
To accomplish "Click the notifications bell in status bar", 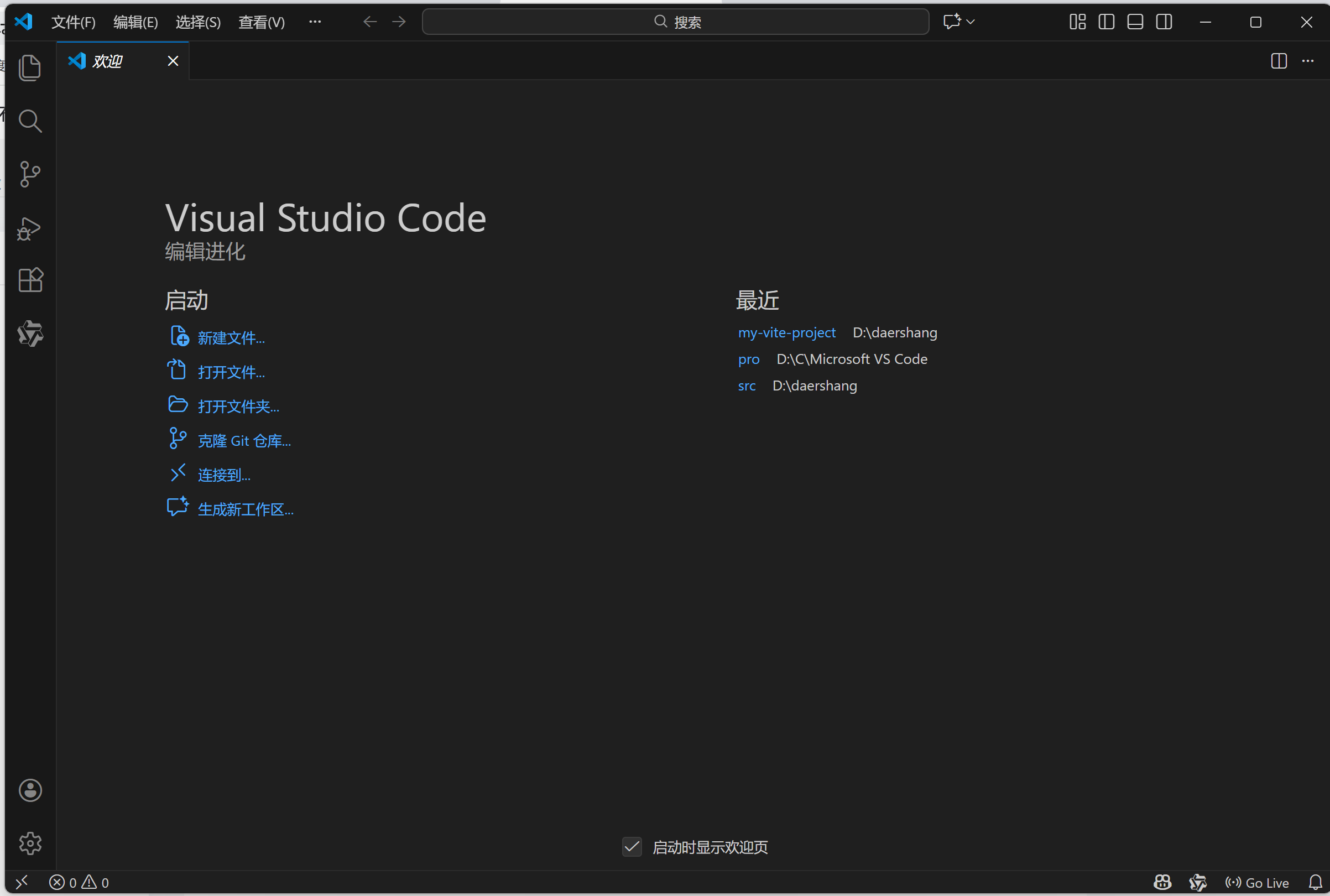I will click(1315, 882).
